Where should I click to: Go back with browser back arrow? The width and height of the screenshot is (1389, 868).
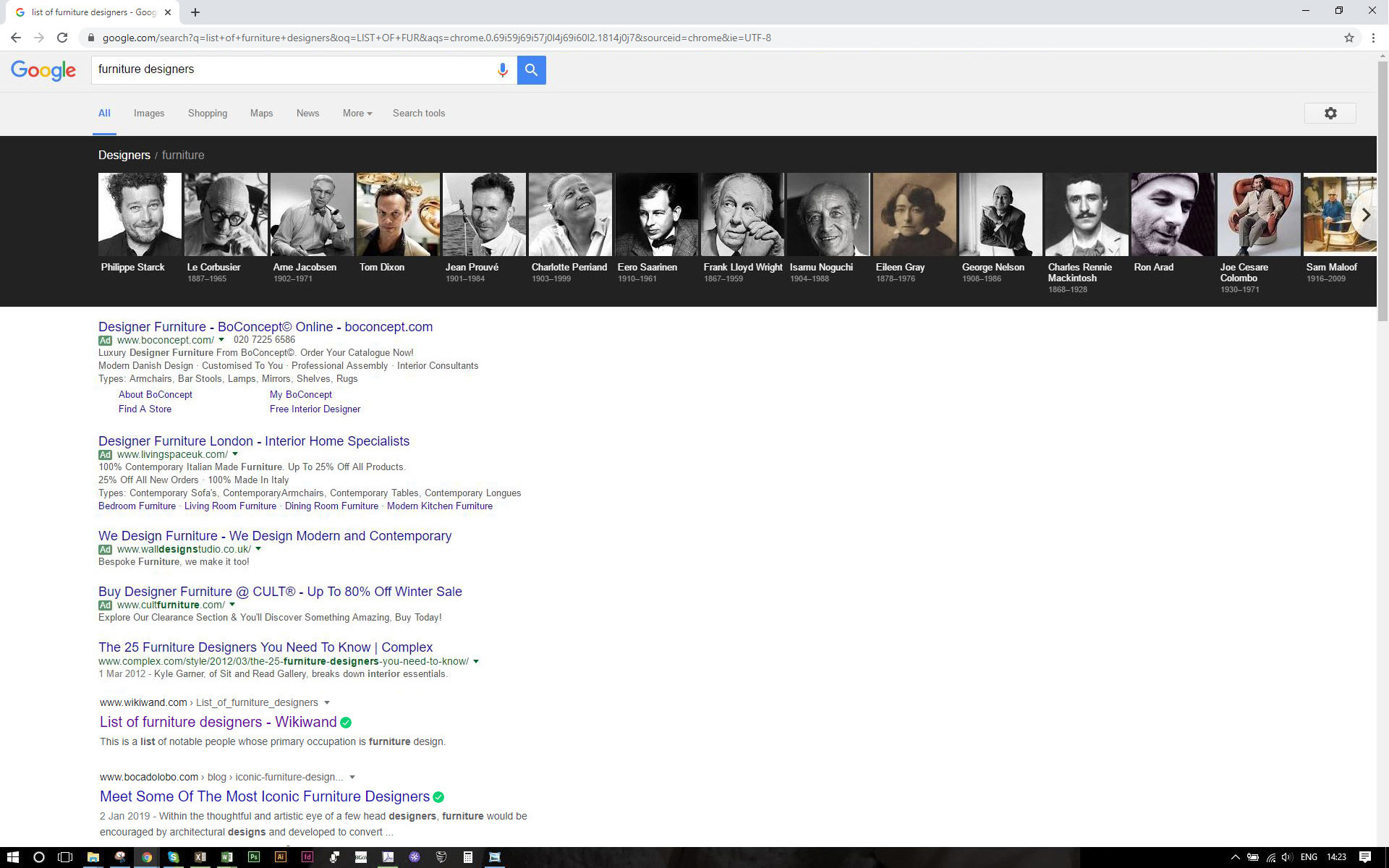click(x=16, y=38)
